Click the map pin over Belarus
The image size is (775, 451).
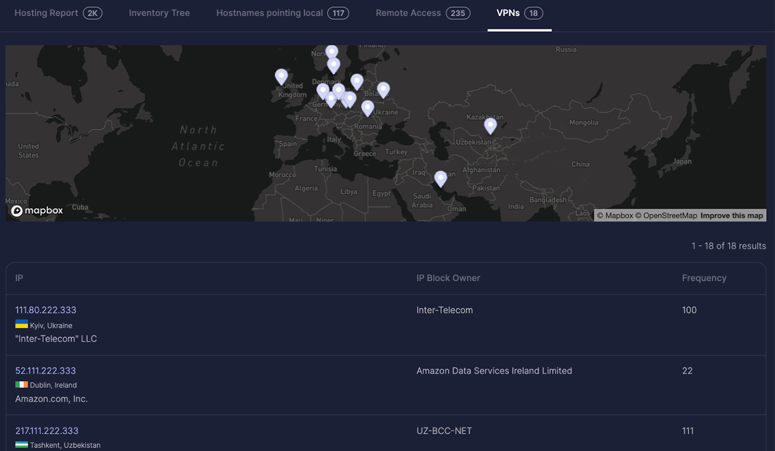tap(383, 90)
